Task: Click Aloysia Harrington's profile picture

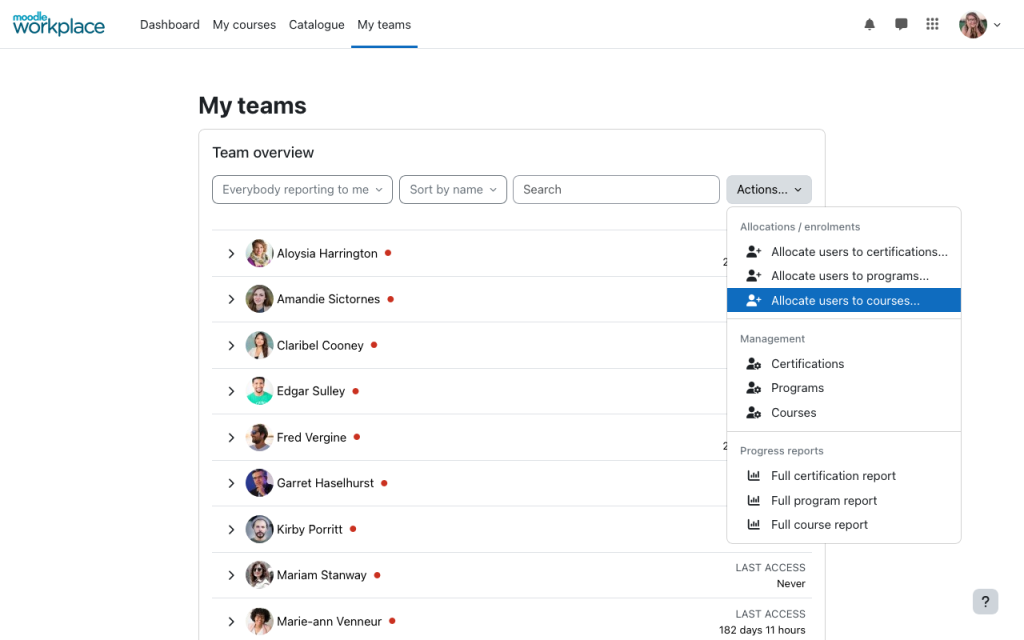Action: click(x=259, y=253)
